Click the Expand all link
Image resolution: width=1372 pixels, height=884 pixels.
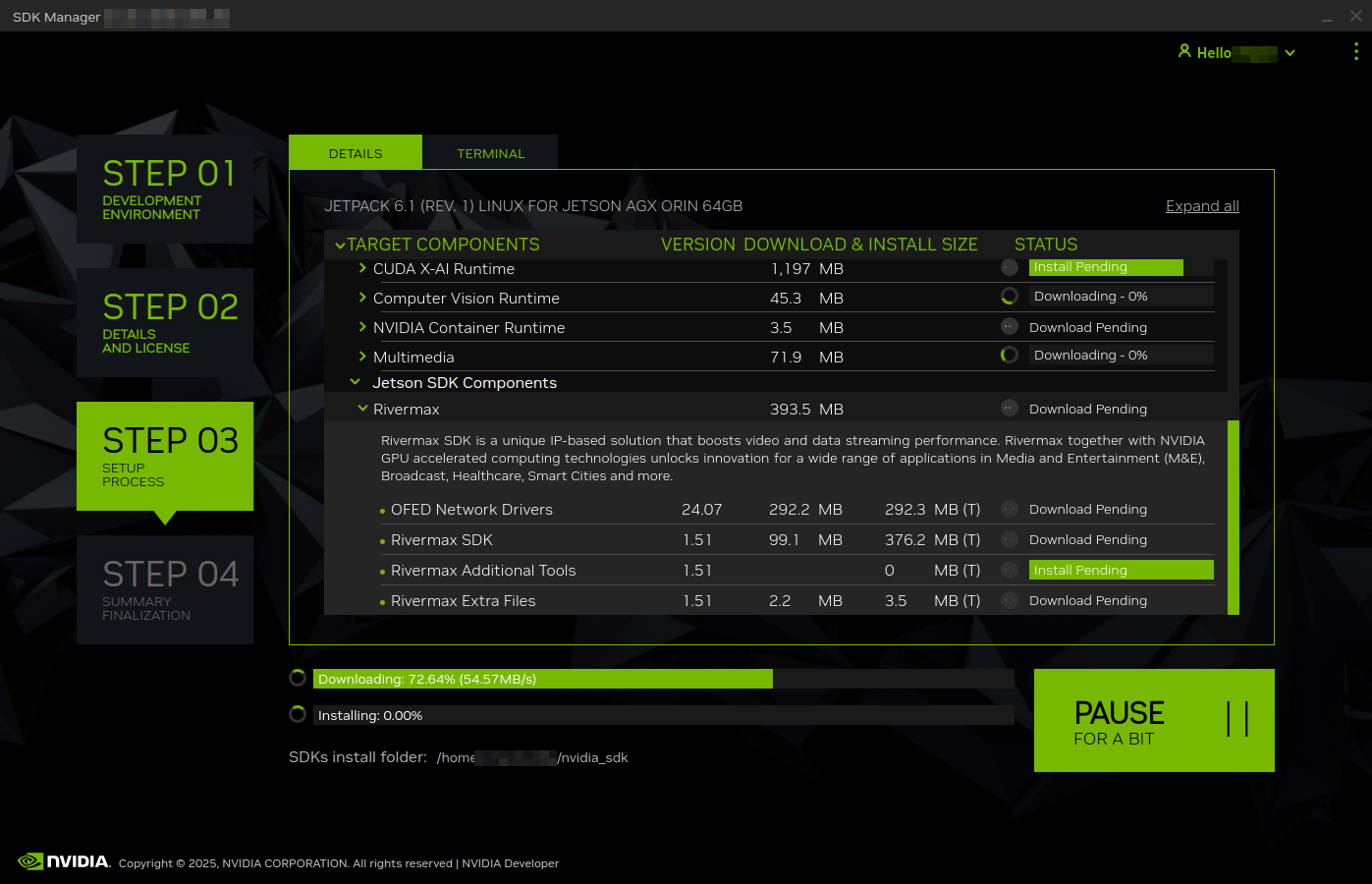pos(1202,205)
